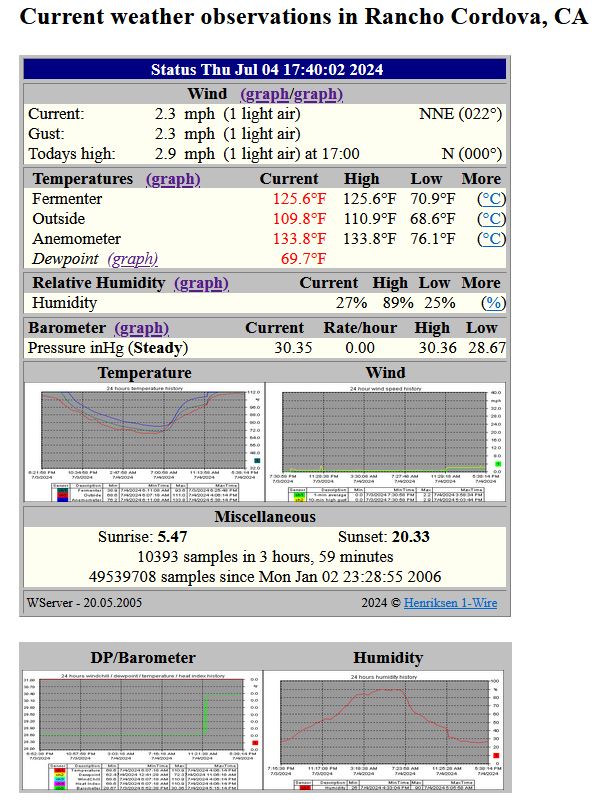
Task: Switch Outside temperature to °C
Action: [491, 219]
